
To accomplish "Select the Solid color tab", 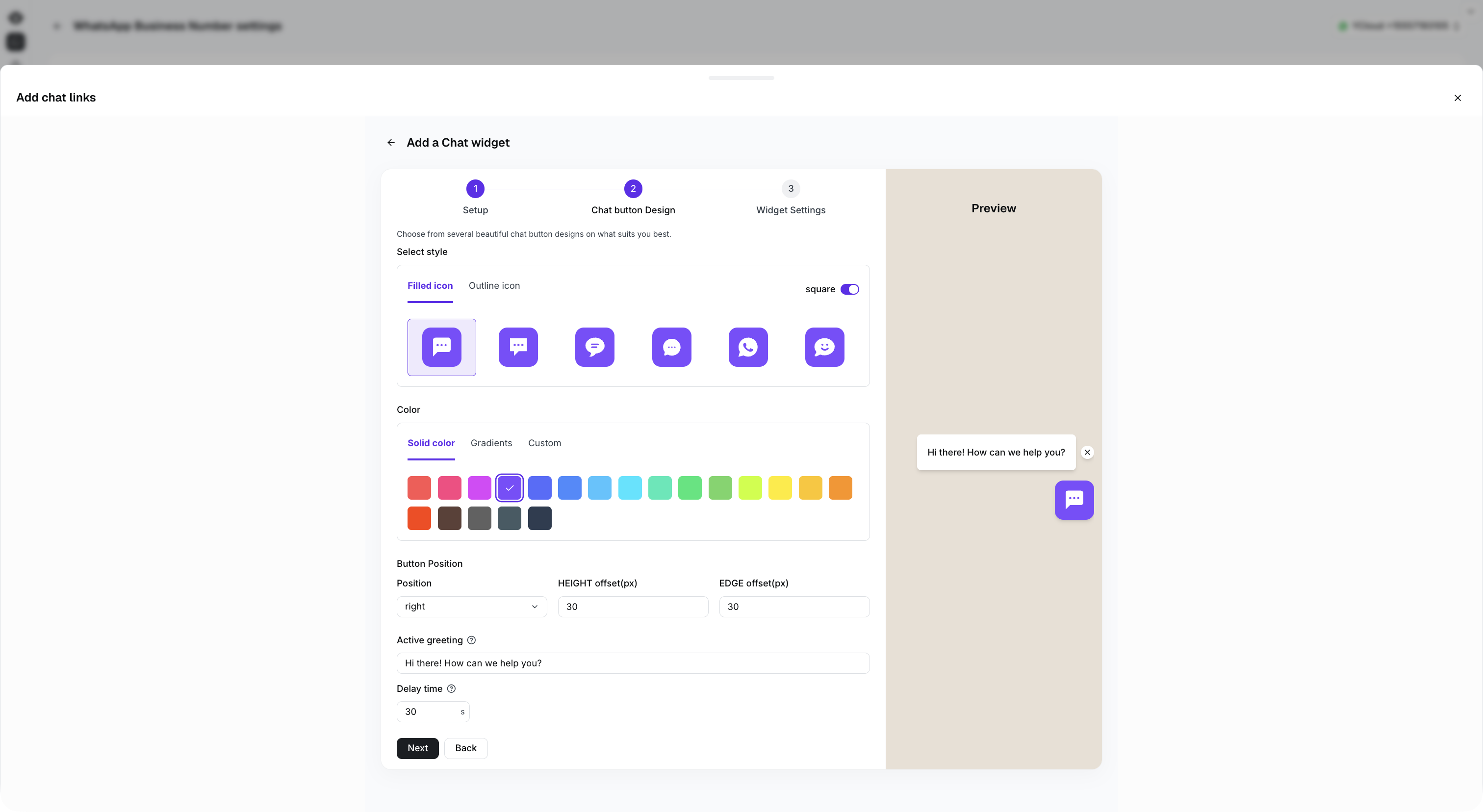I will pos(431,443).
